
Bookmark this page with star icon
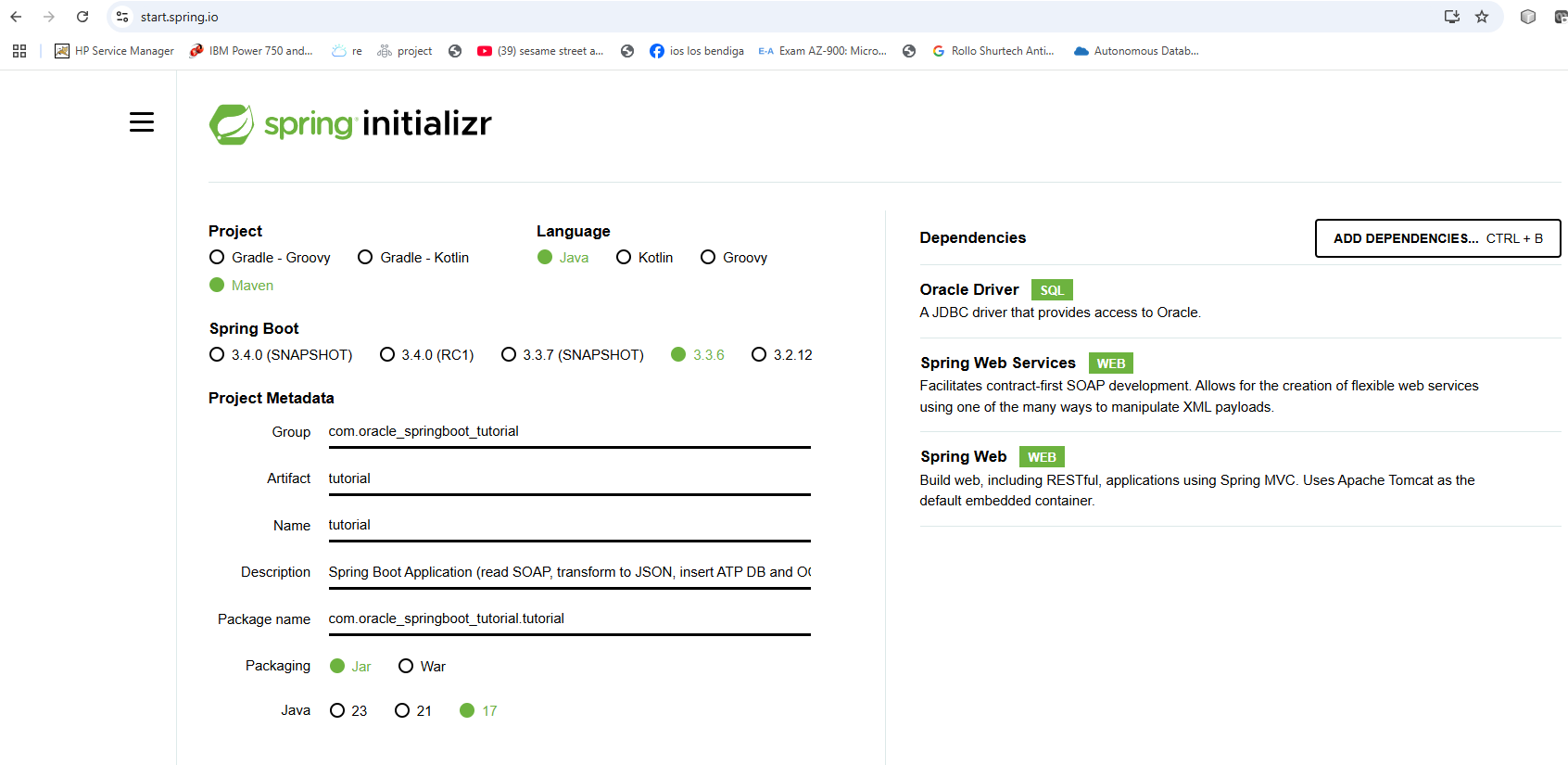tap(1482, 17)
